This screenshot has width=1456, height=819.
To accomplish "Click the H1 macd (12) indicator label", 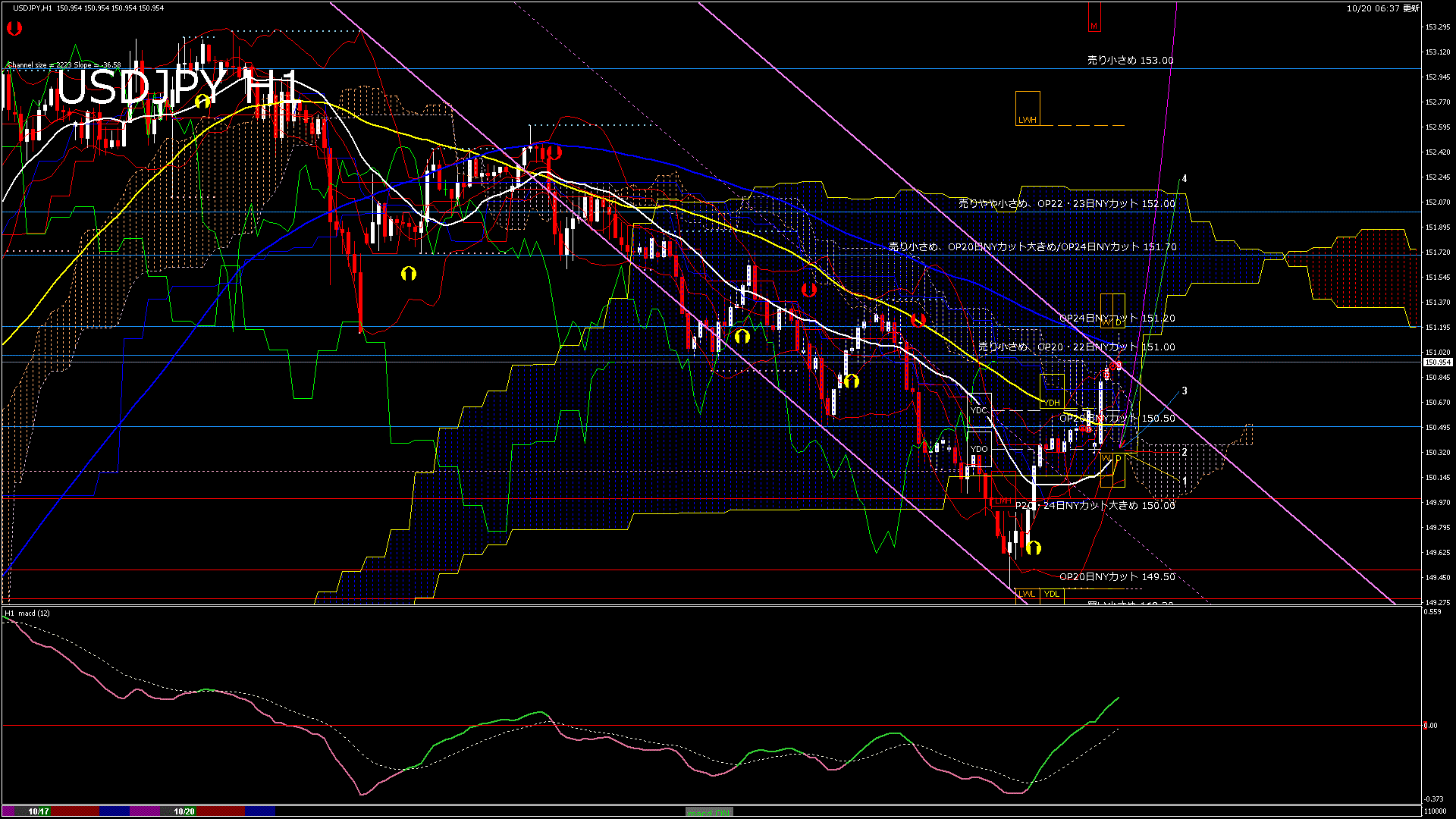I will pyautogui.click(x=27, y=613).
